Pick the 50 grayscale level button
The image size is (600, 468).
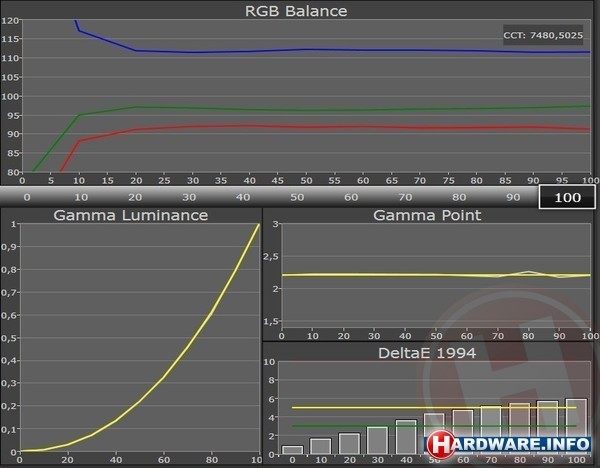[x=297, y=197]
